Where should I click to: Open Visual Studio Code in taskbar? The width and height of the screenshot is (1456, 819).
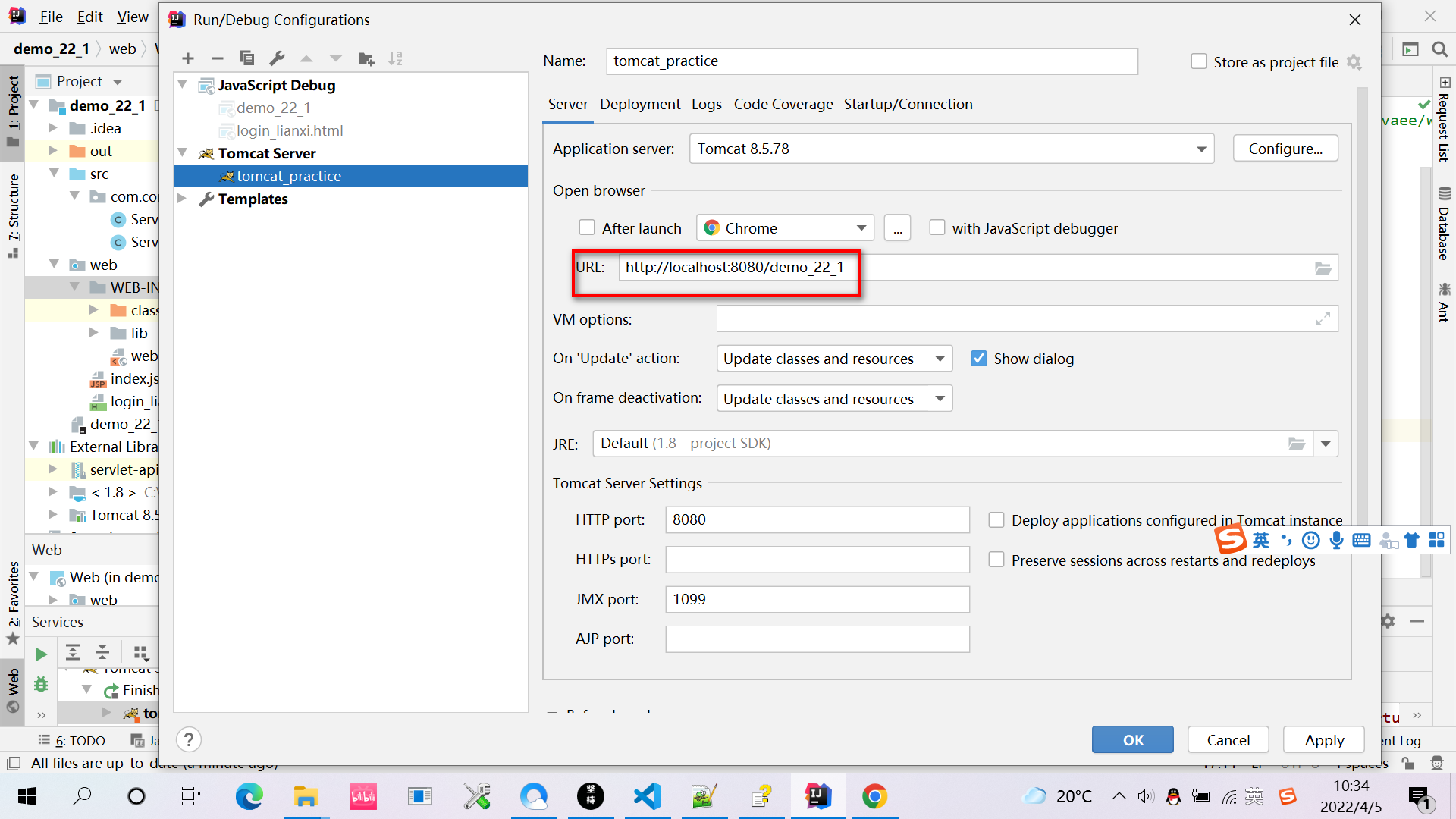pyautogui.click(x=648, y=796)
